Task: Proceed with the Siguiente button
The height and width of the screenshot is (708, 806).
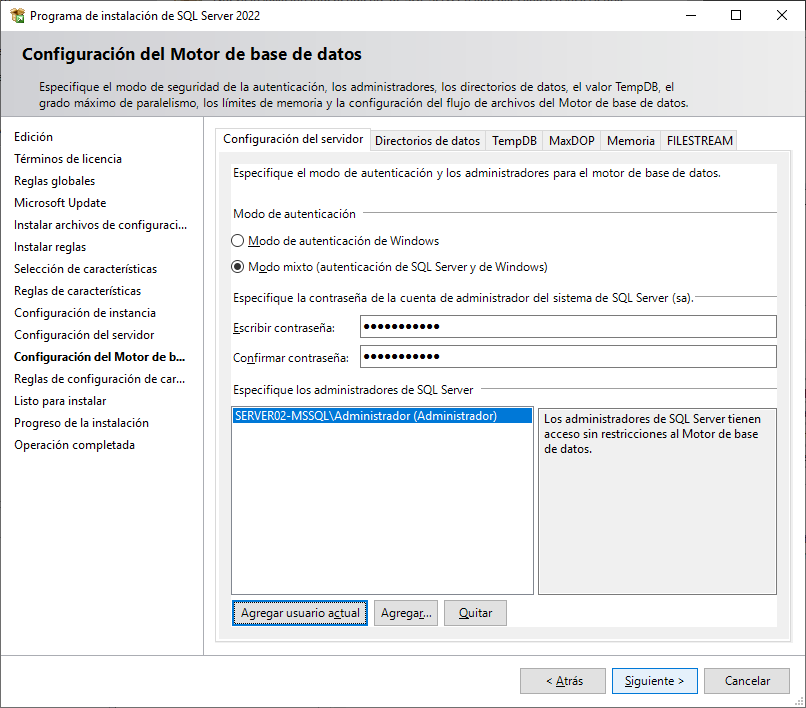Action: 655,681
